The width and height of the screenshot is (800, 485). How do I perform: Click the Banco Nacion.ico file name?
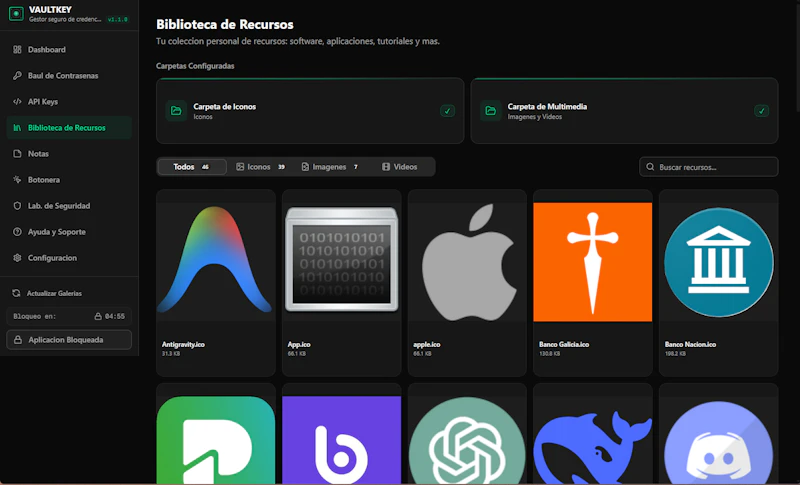[690, 345]
